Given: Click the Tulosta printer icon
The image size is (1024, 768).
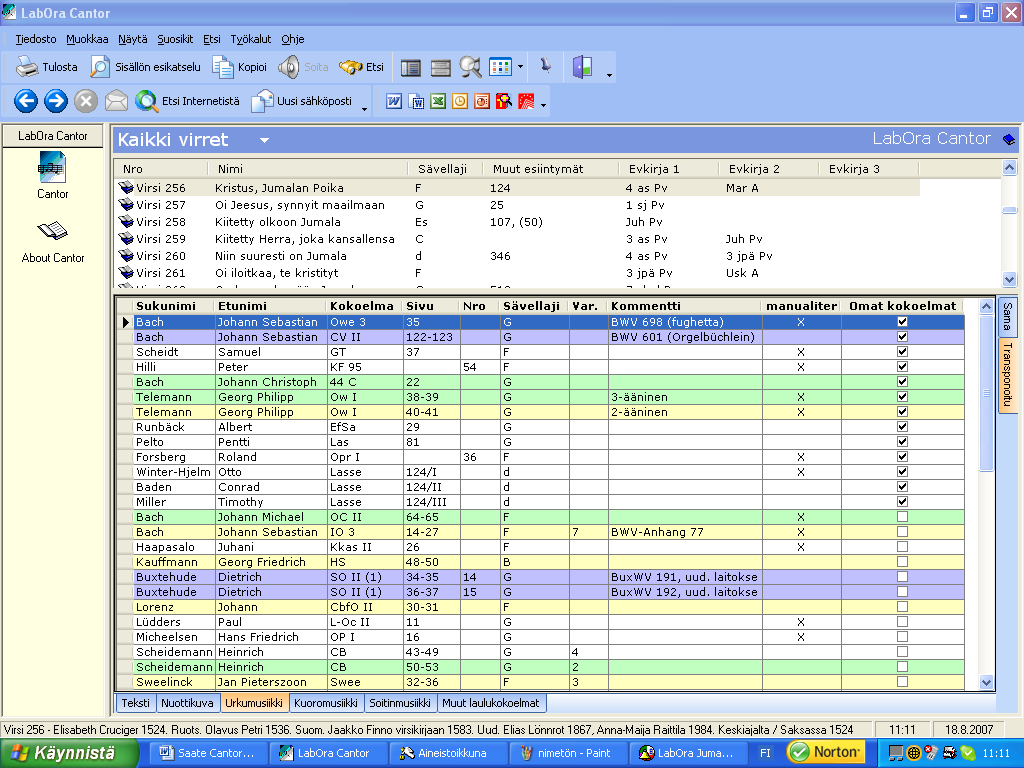Looking at the screenshot, I should click(27, 67).
